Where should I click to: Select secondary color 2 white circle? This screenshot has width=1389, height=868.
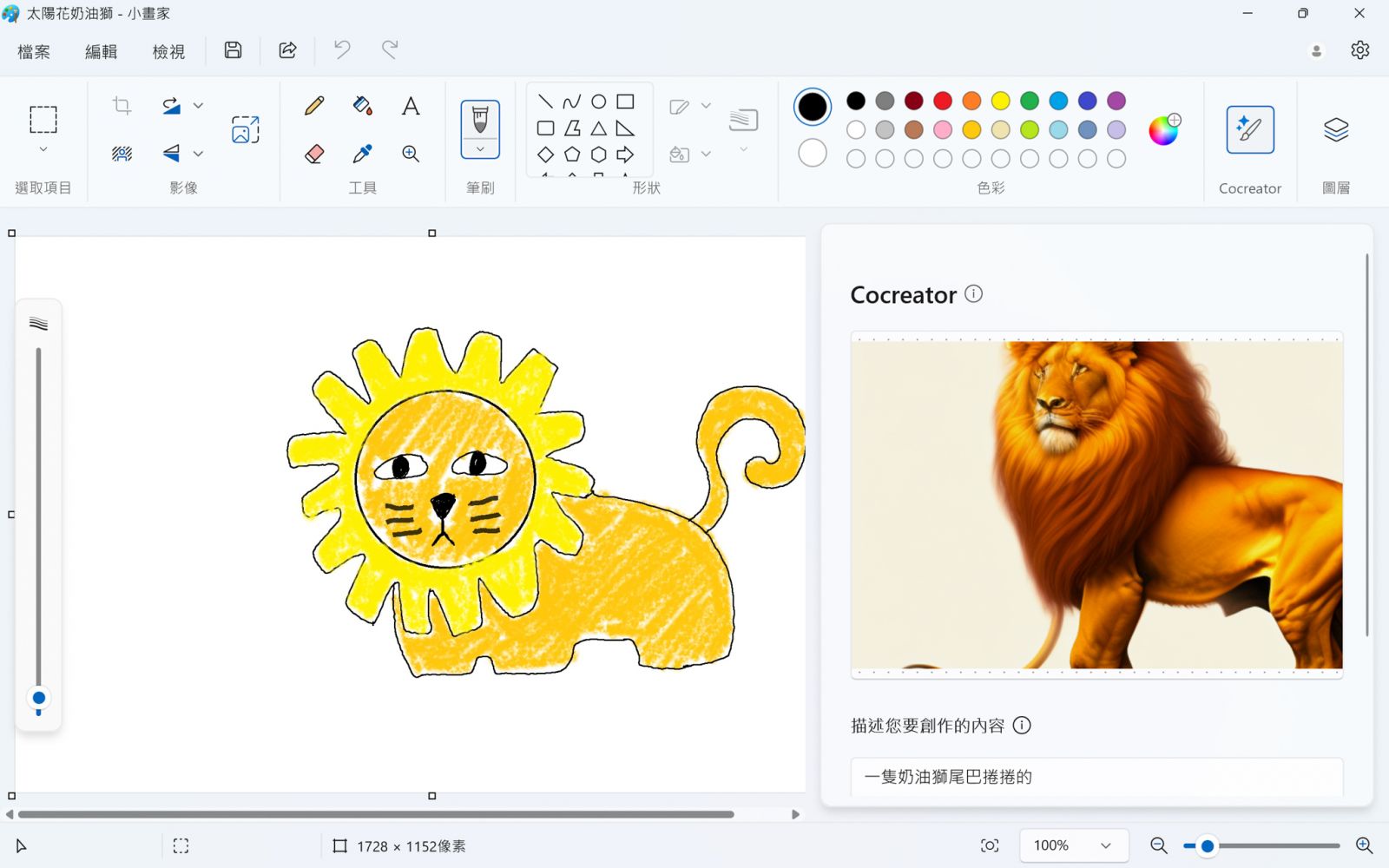(813, 153)
